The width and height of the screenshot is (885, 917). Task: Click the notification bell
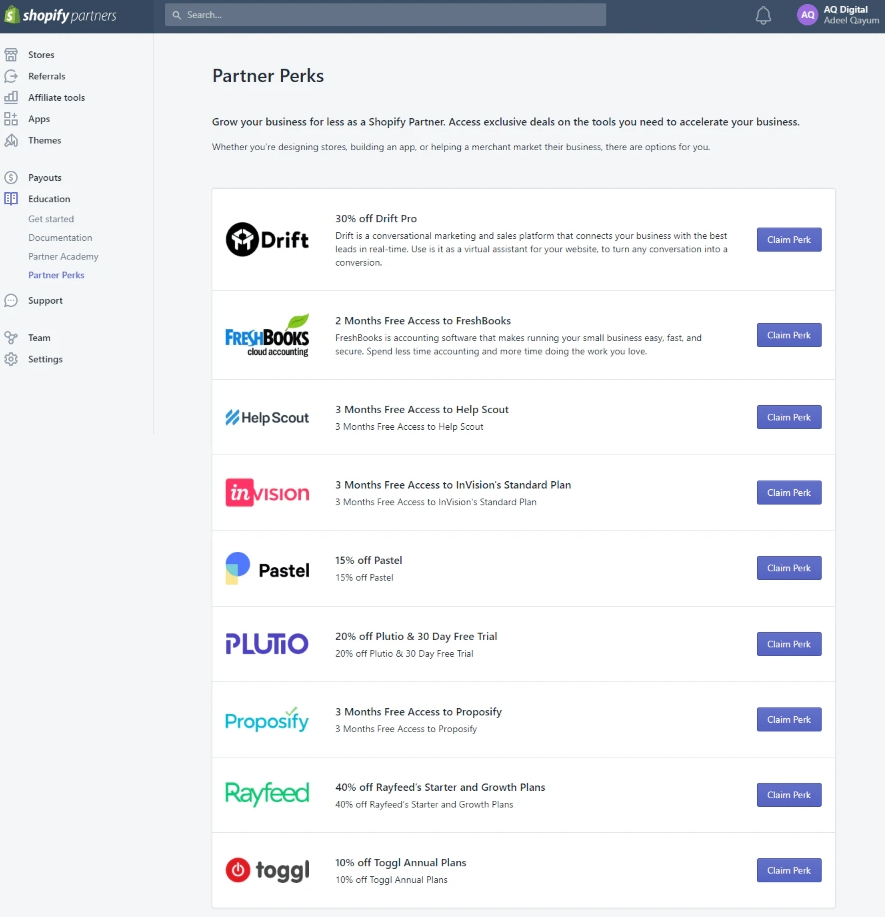[x=763, y=15]
